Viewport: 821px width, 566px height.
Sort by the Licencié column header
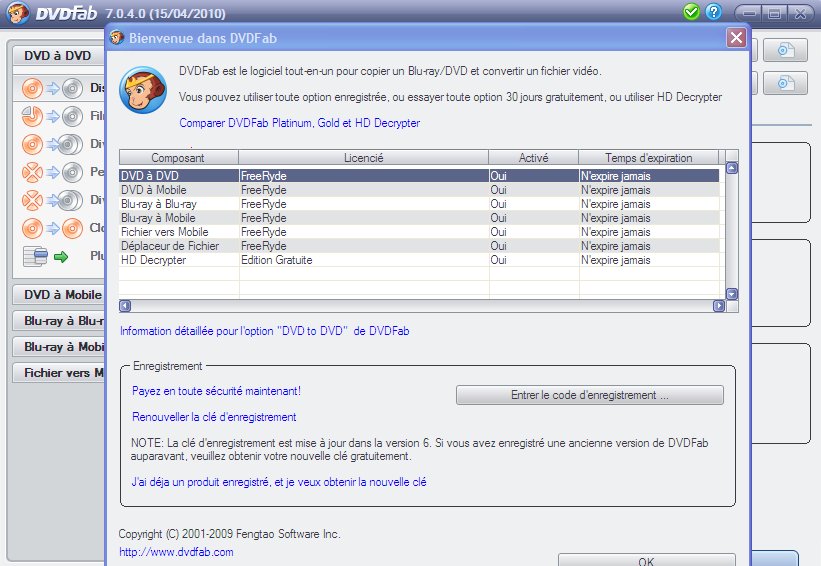363,158
